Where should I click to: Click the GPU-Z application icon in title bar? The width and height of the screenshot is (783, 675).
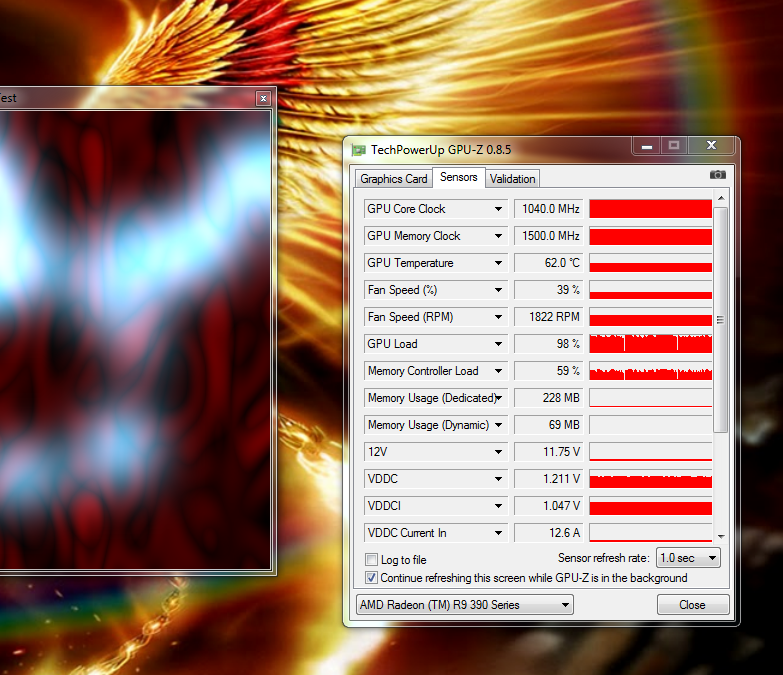click(x=358, y=150)
